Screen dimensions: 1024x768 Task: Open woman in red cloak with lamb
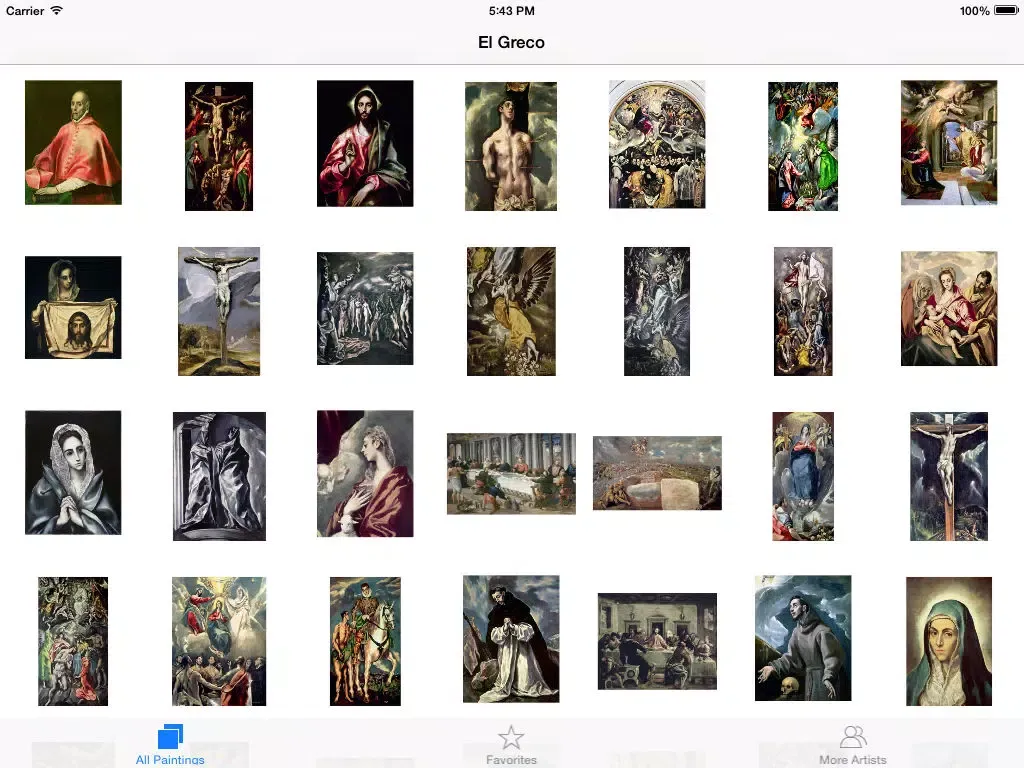point(365,473)
